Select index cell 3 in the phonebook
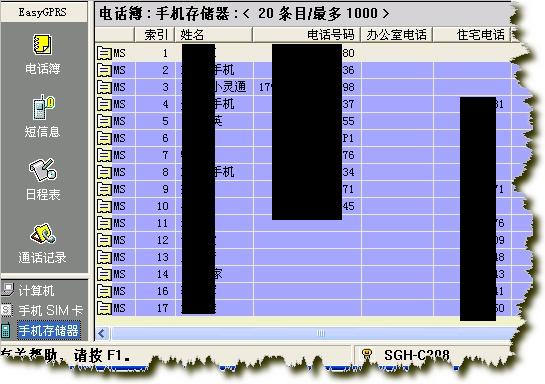 154,87
